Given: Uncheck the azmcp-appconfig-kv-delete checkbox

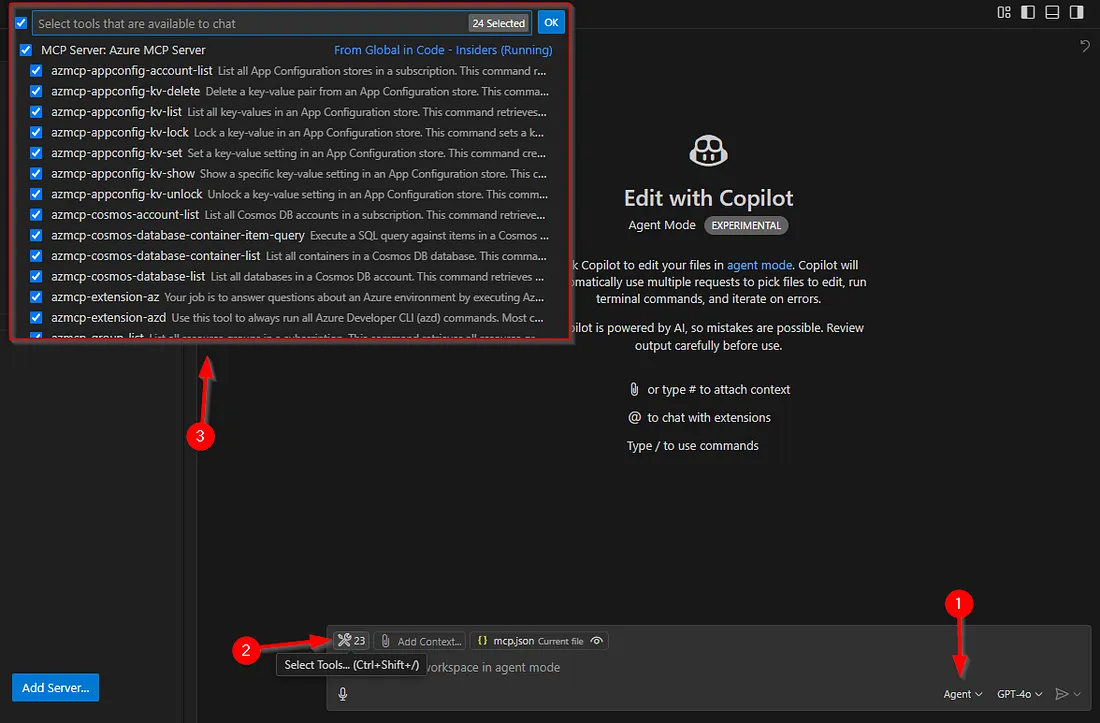Looking at the screenshot, I should 36,91.
